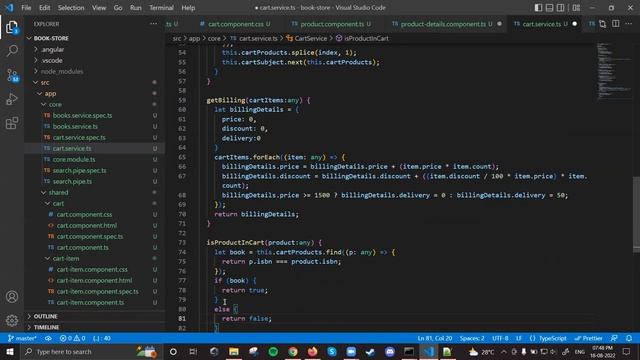Screen dimensions: 640x360
Task: Open File Explorer from the taskbar
Action: 234,352
